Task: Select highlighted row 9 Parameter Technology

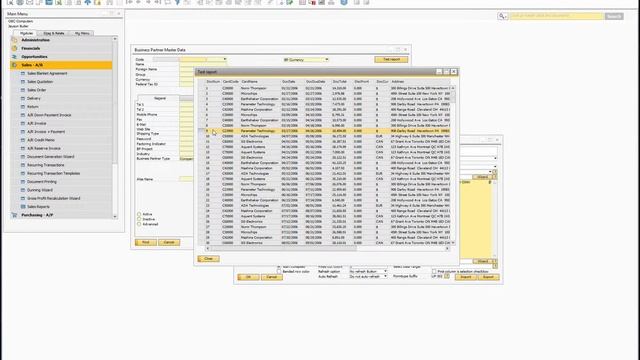Action: pyautogui.click(x=324, y=131)
